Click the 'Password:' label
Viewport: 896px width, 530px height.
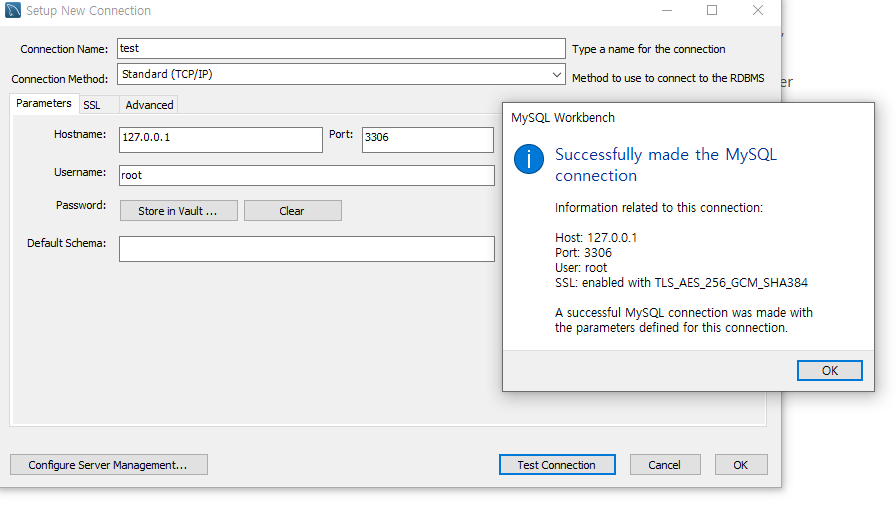[x=81, y=205]
